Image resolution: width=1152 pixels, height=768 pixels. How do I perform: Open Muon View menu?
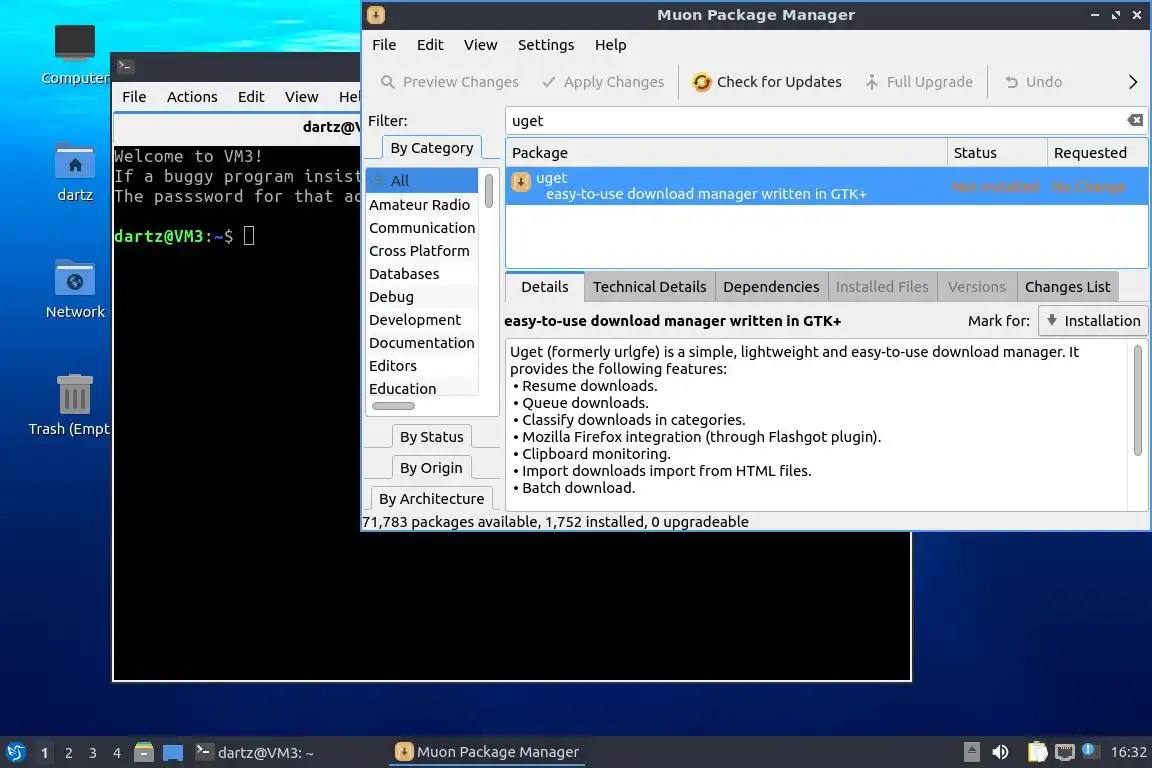pos(480,45)
